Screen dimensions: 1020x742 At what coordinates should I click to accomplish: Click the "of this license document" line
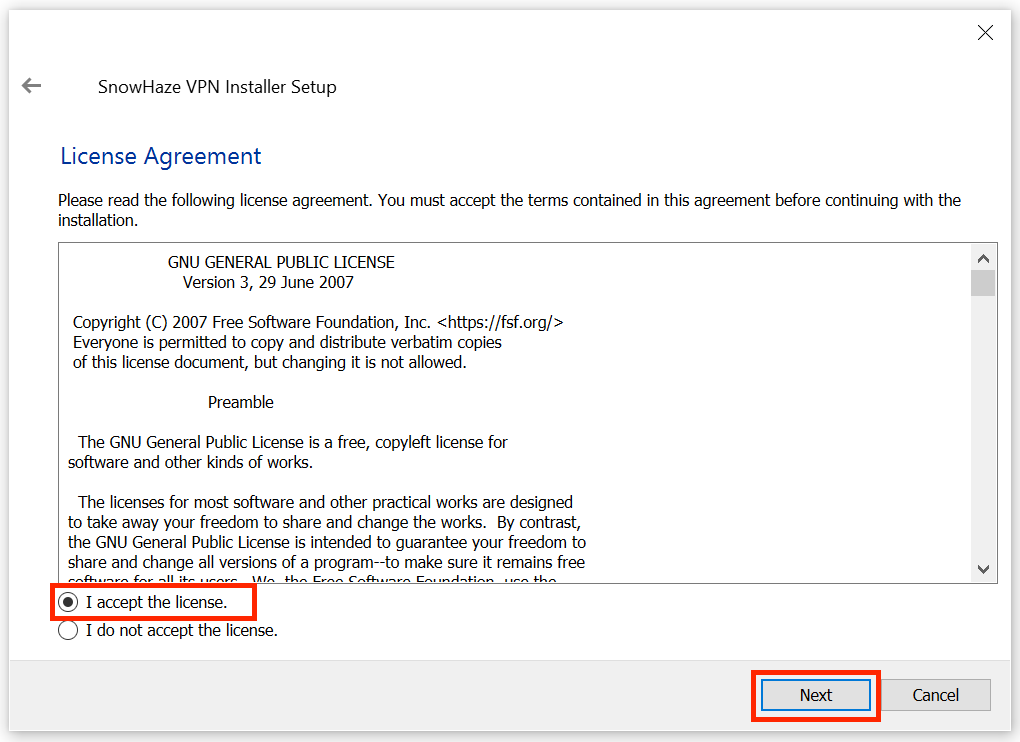[269, 362]
